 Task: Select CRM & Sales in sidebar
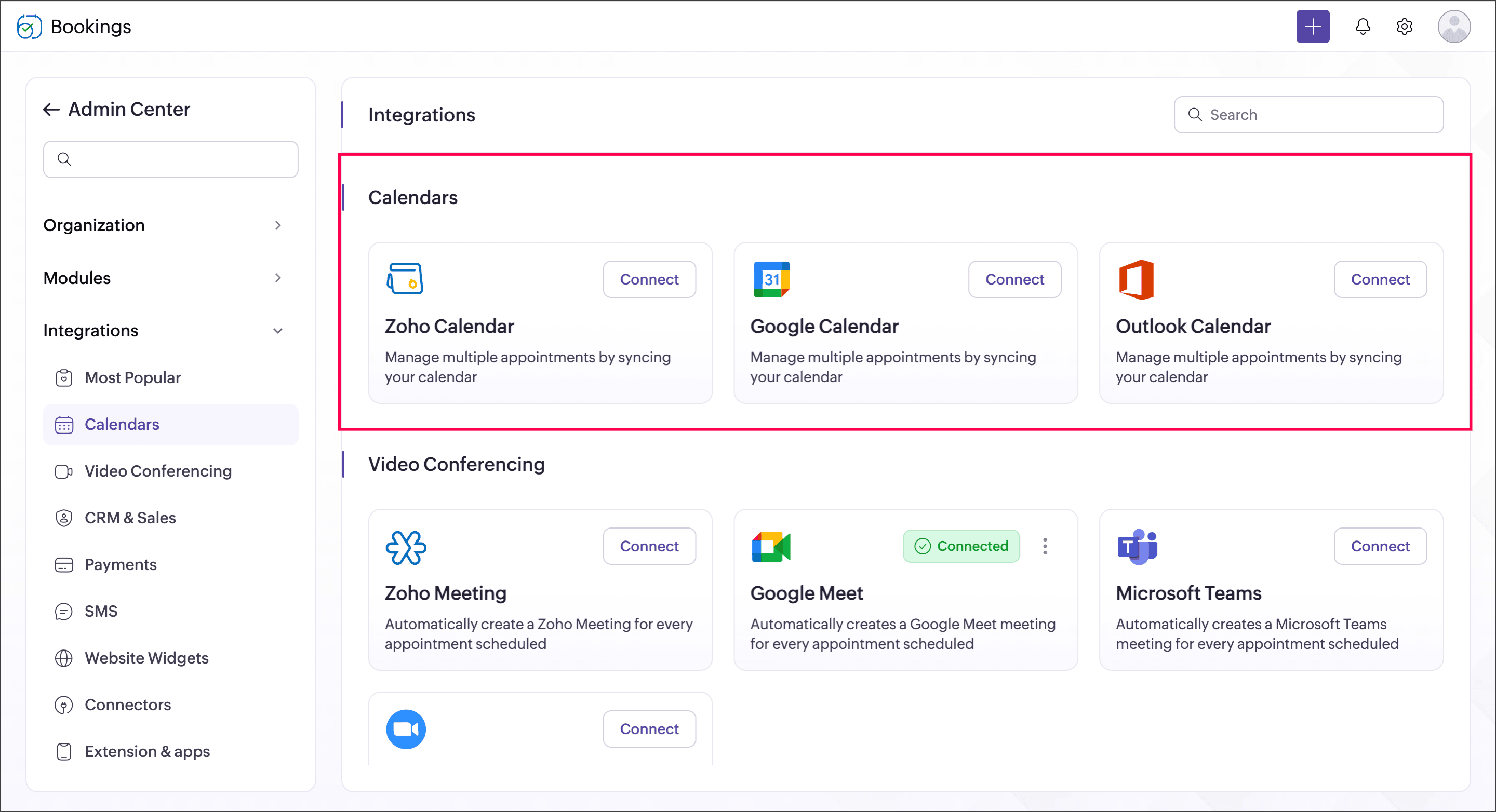point(171,518)
